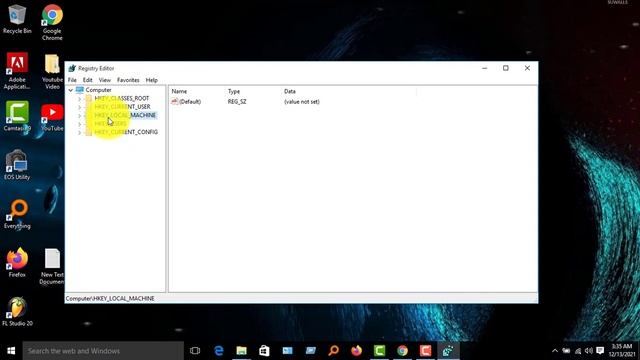This screenshot has height=360, width=640.
Task: Open Camtasia 9 desktop shortcut
Action: pyautogui.click(x=17, y=116)
